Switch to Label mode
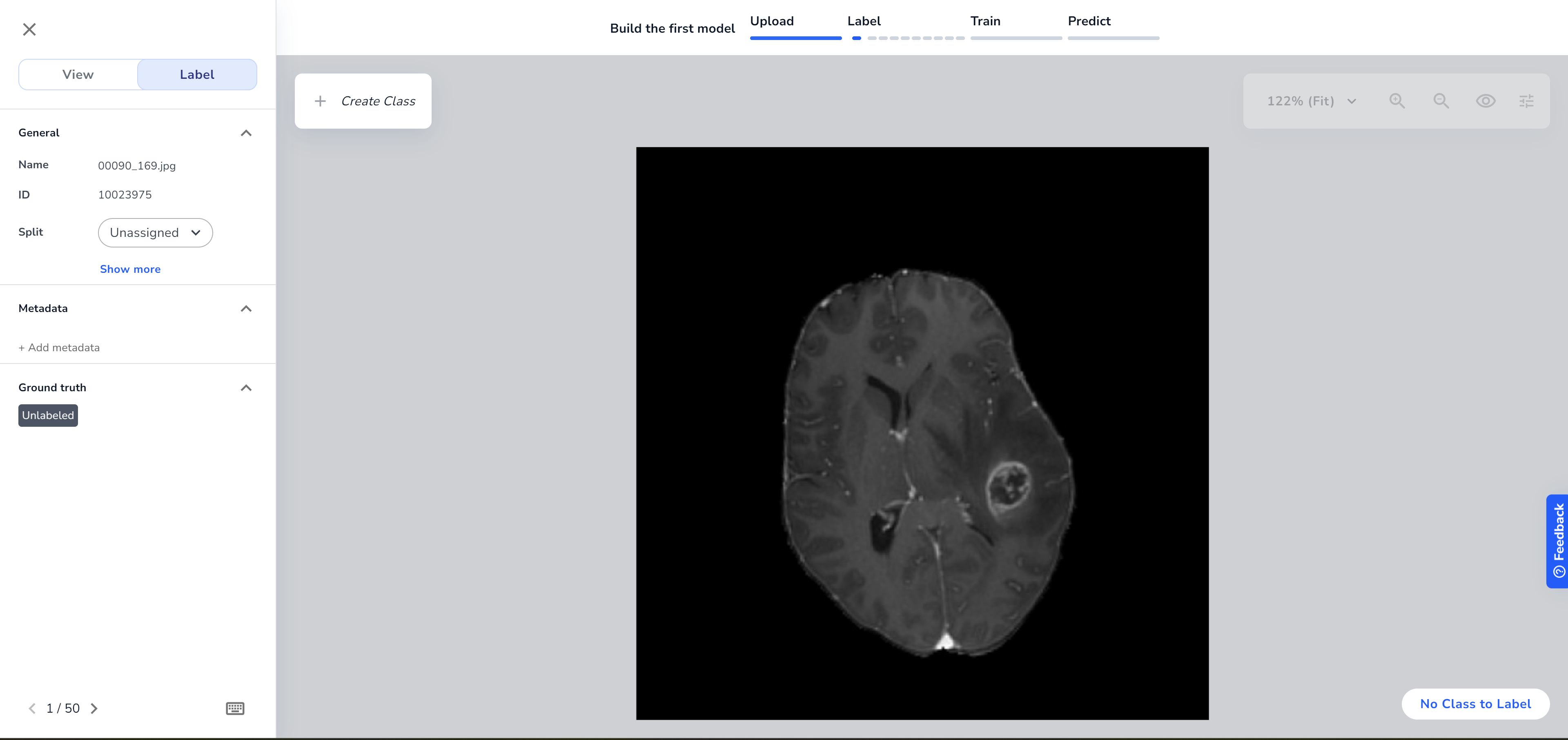Image resolution: width=1568 pixels, height=740 pixels. [x=197, y=74]
